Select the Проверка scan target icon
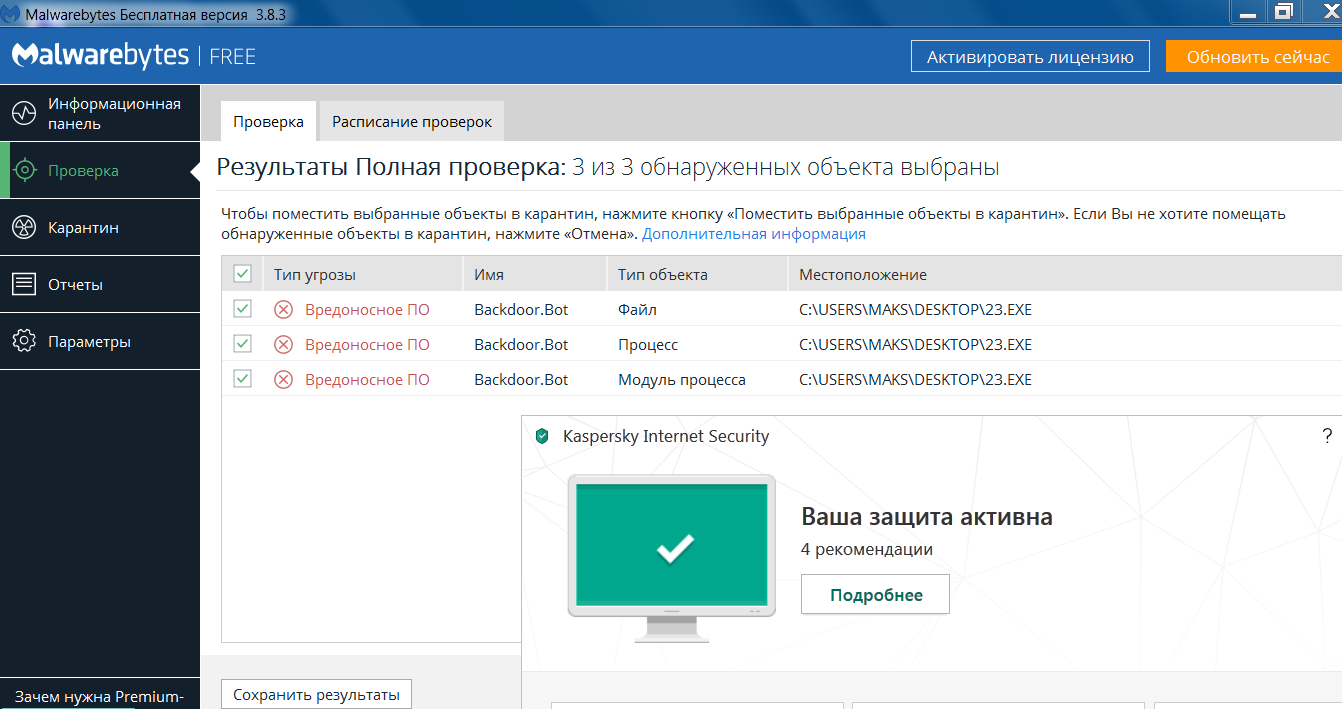Viewport: 1342px width, 709px height. 24,171
